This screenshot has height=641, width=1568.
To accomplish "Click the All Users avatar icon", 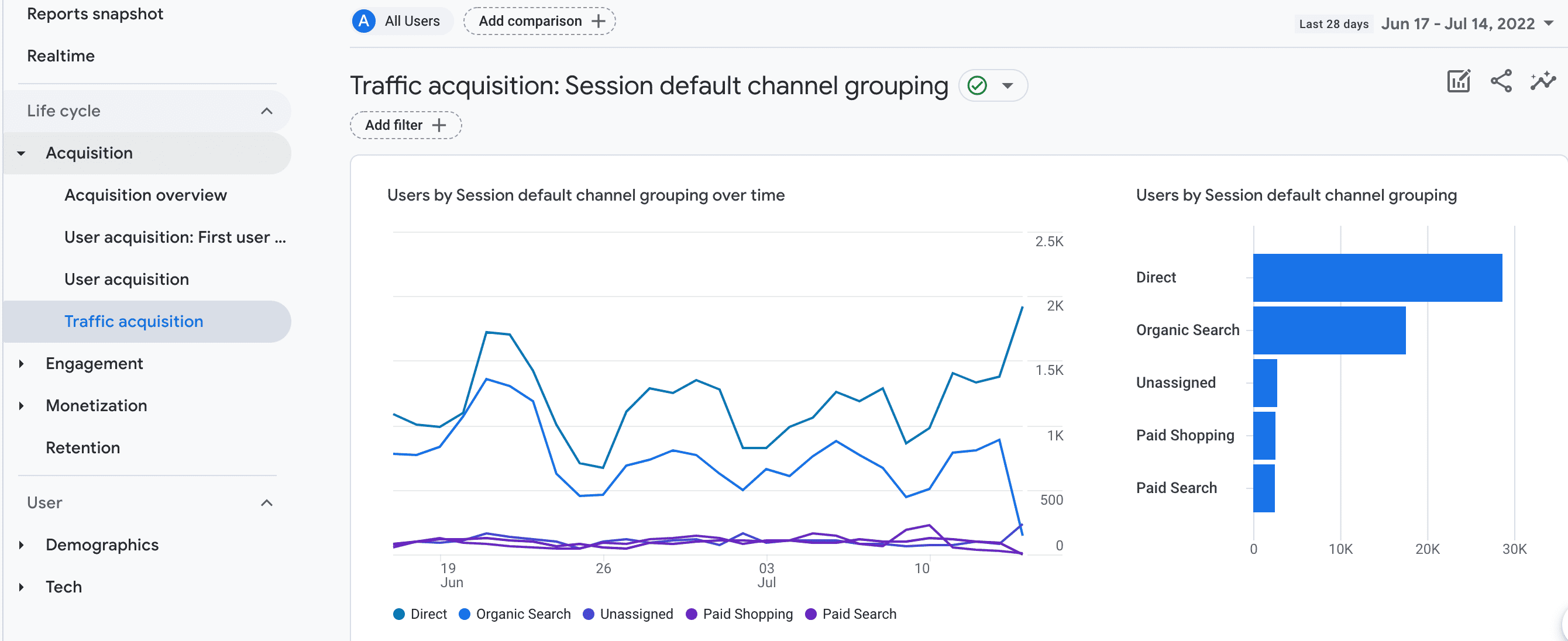I will pos(363,21).
